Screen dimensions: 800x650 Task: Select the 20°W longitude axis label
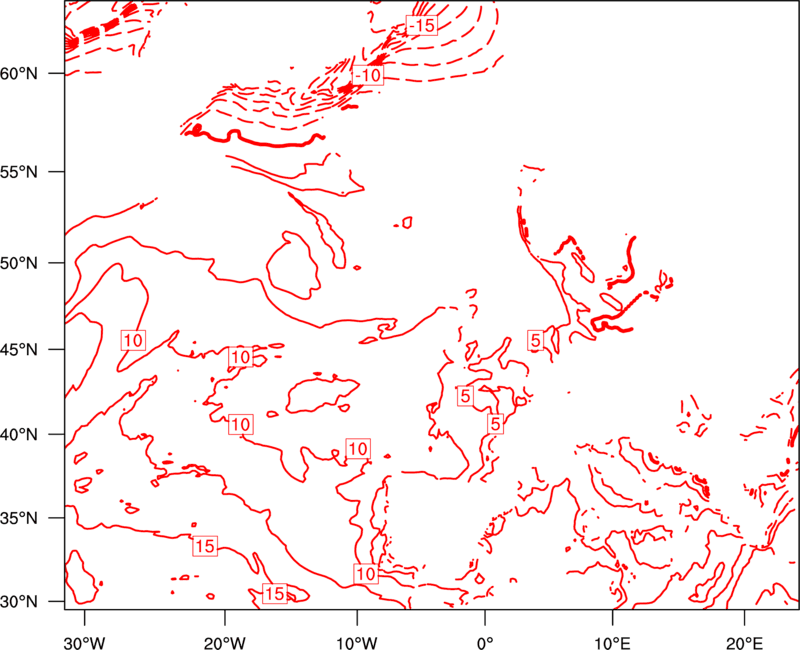click(x=225, y=643)
